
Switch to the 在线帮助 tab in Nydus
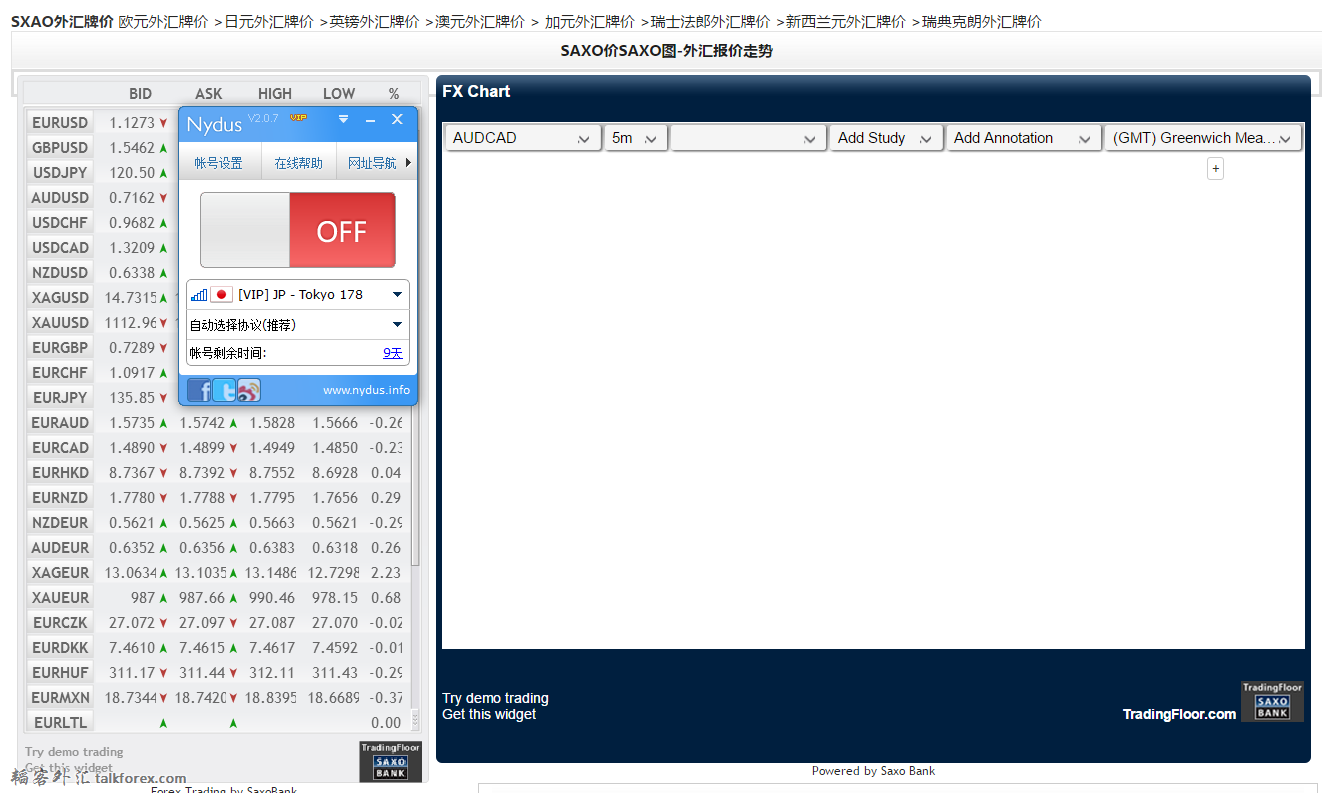click(298, 163)
